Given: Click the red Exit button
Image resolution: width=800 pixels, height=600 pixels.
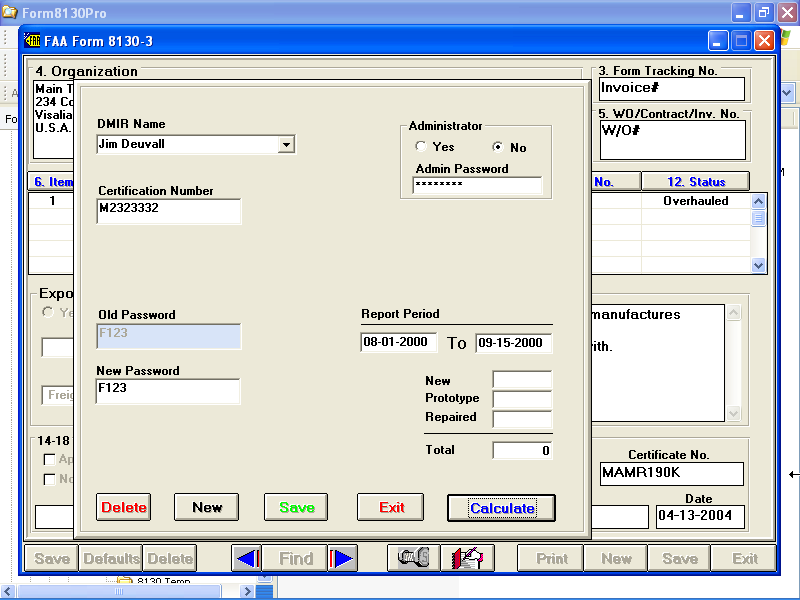Looking at the screenshot, I should 391,507.
